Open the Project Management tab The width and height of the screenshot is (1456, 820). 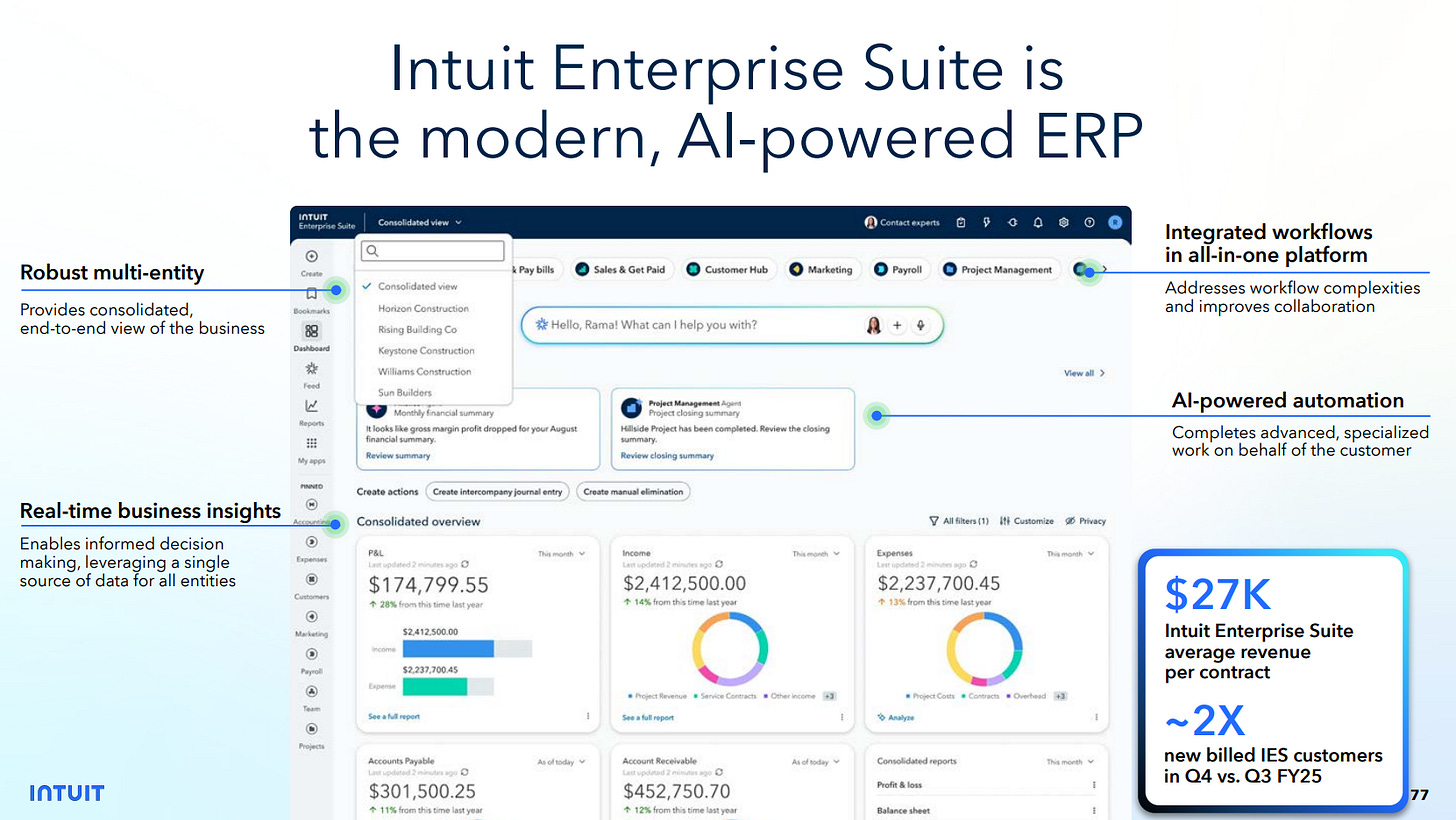coord(998,269)
